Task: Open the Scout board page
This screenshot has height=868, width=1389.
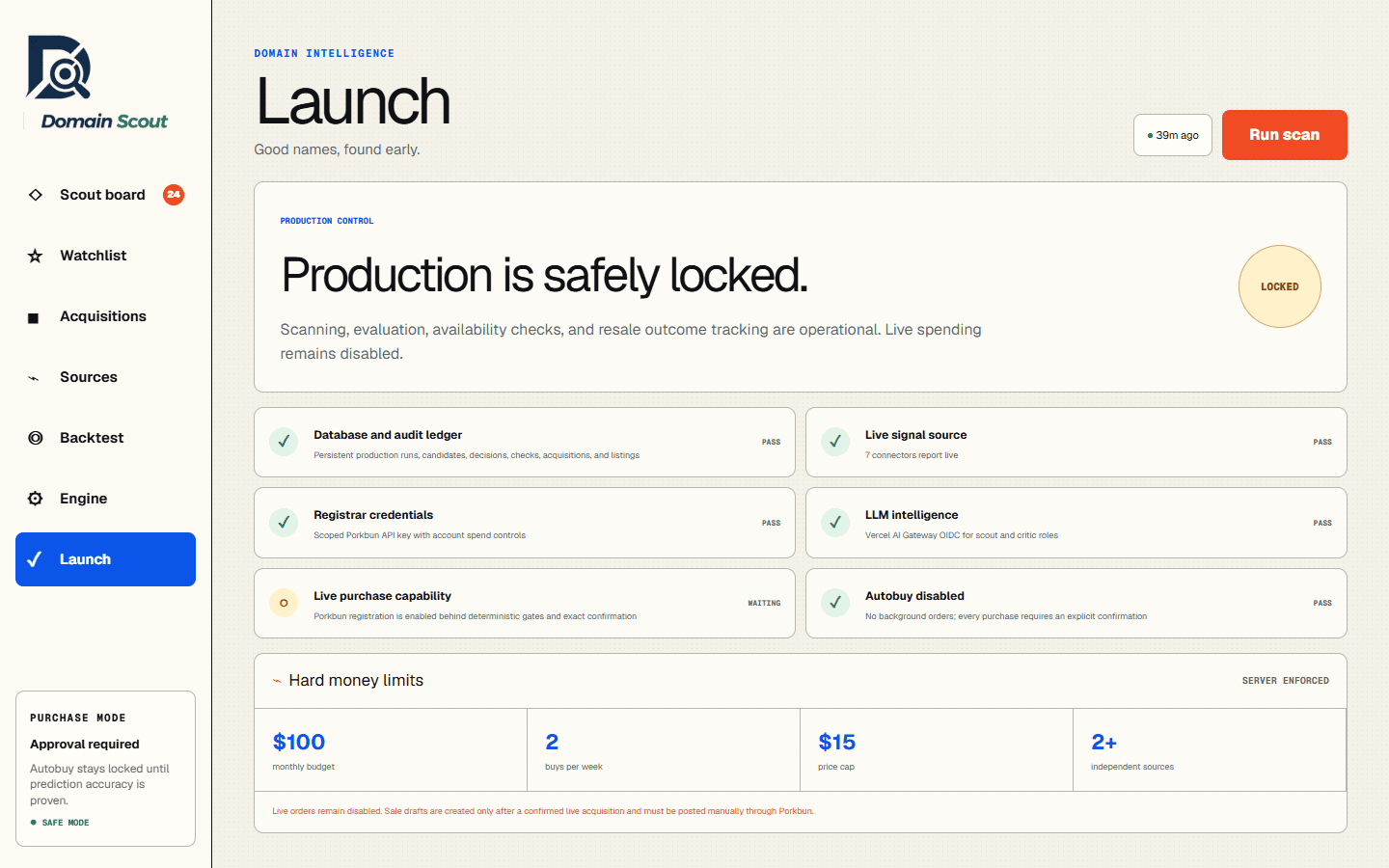Action: pos(105,195)
